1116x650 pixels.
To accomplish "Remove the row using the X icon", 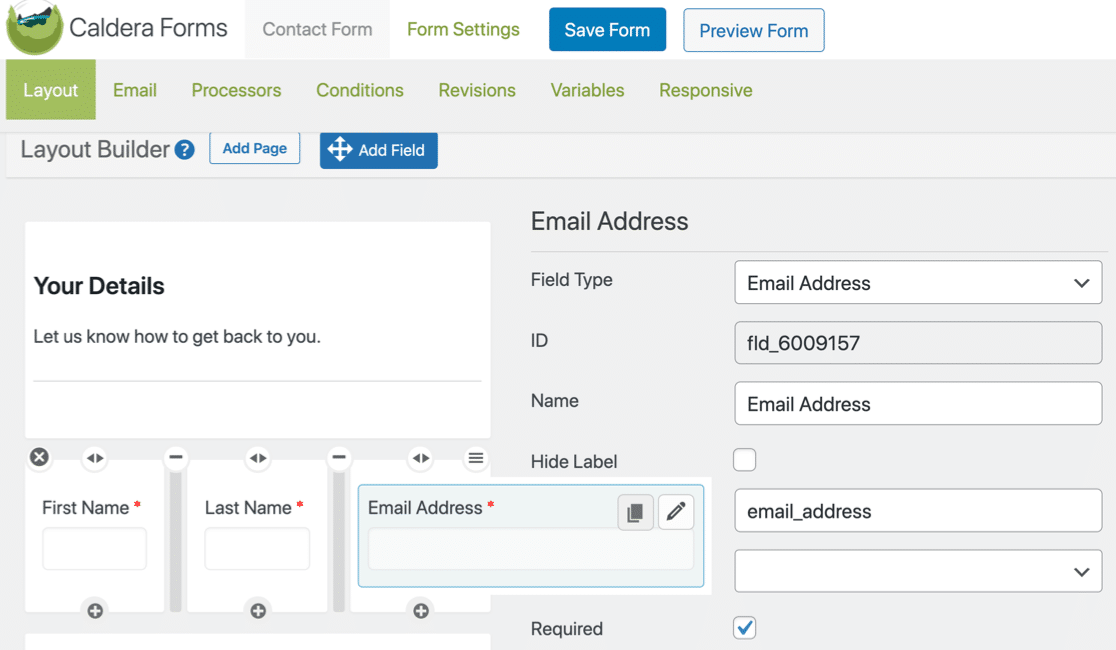I will coord(39,457).
